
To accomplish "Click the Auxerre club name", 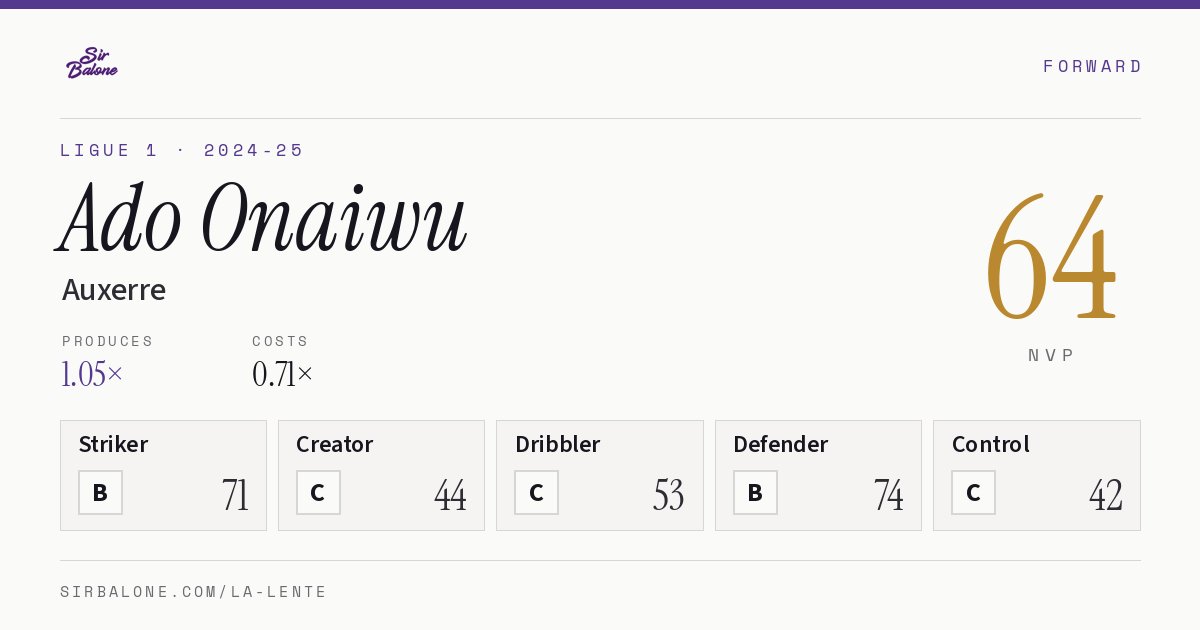I will pyautogui.click(x=114, y=290).
